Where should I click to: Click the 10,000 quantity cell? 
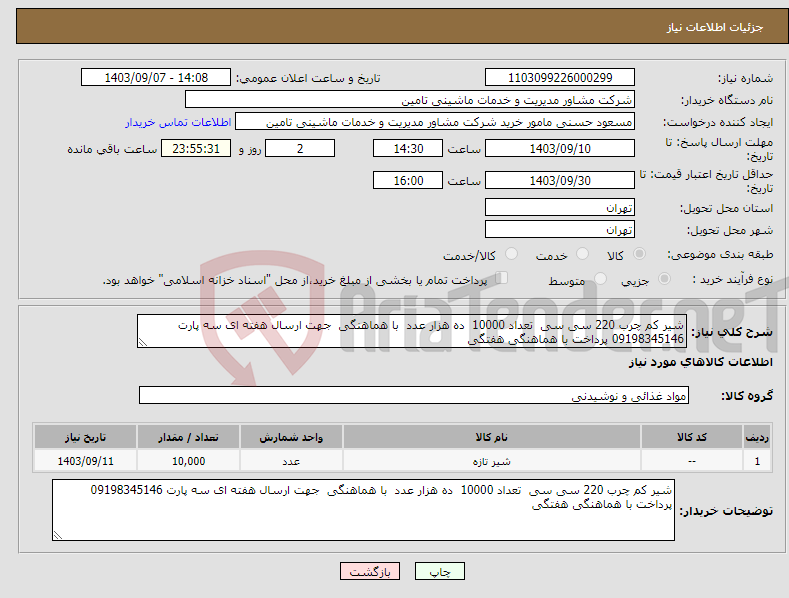(188, 461)
